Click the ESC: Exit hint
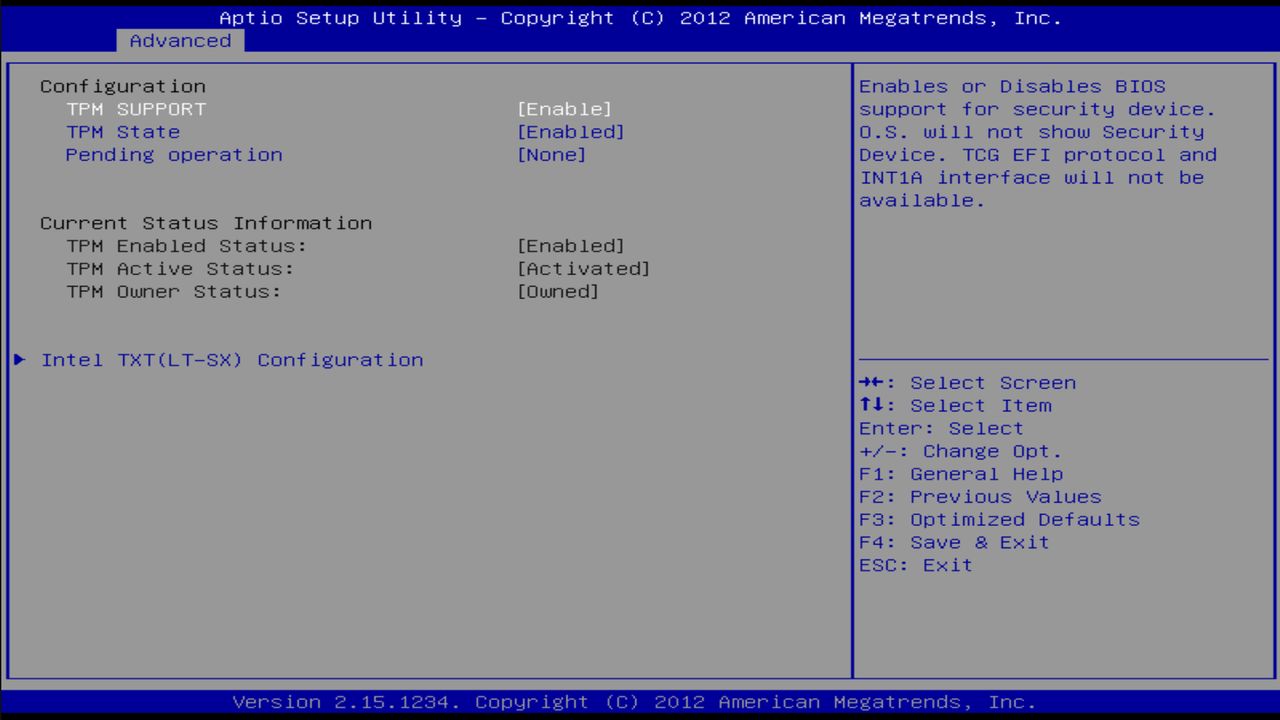The width and height of the screenshot is (1280, 720). pos(916,567)
